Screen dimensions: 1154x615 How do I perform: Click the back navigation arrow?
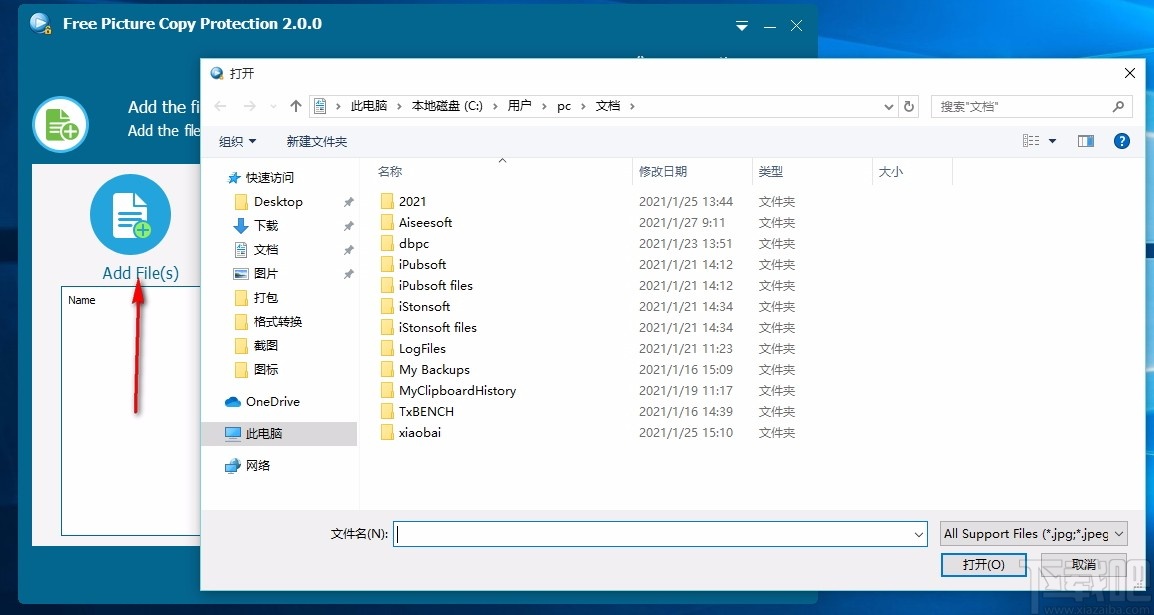click(x=221, y=105)
